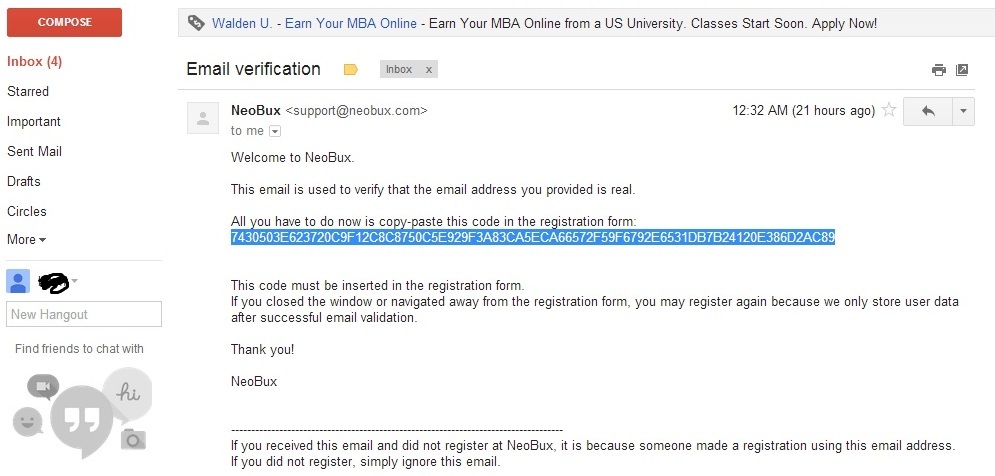The image size is (995, 476).
Task: Click the NeoBux sender avatar
Action: click(x=203, y=118)
